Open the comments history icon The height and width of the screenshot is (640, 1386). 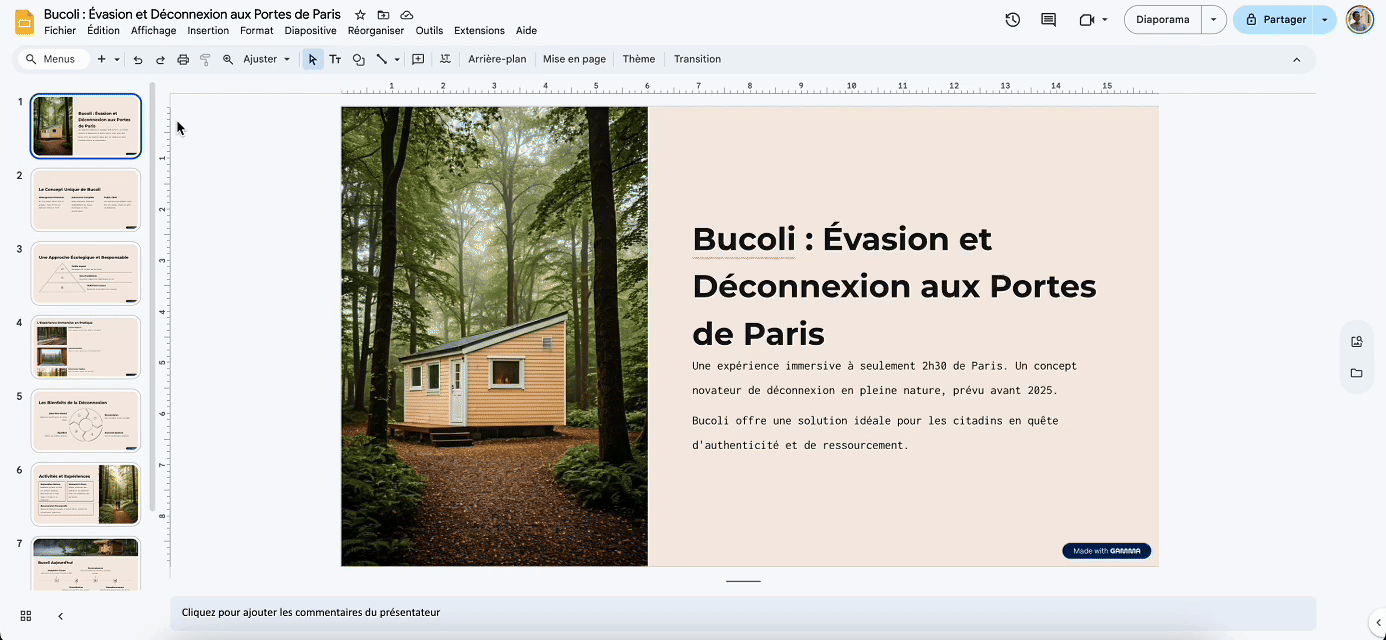[x=1049, y=19]
